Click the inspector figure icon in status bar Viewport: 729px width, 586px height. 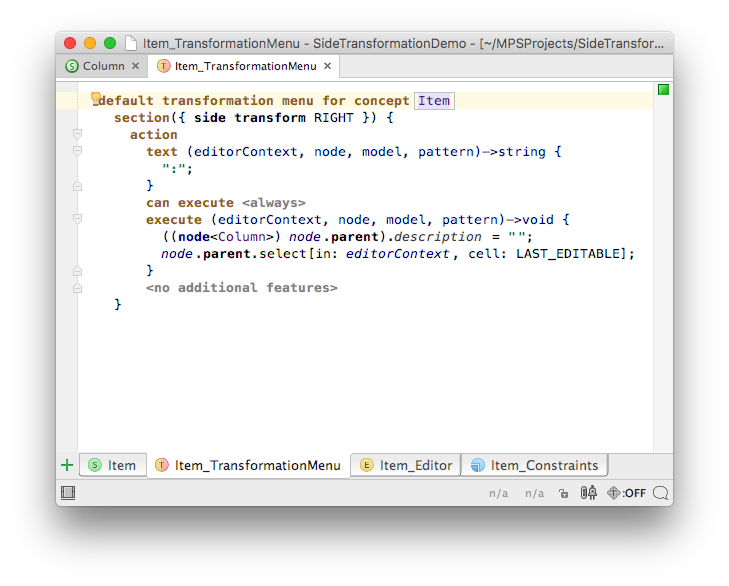point(589,493)
